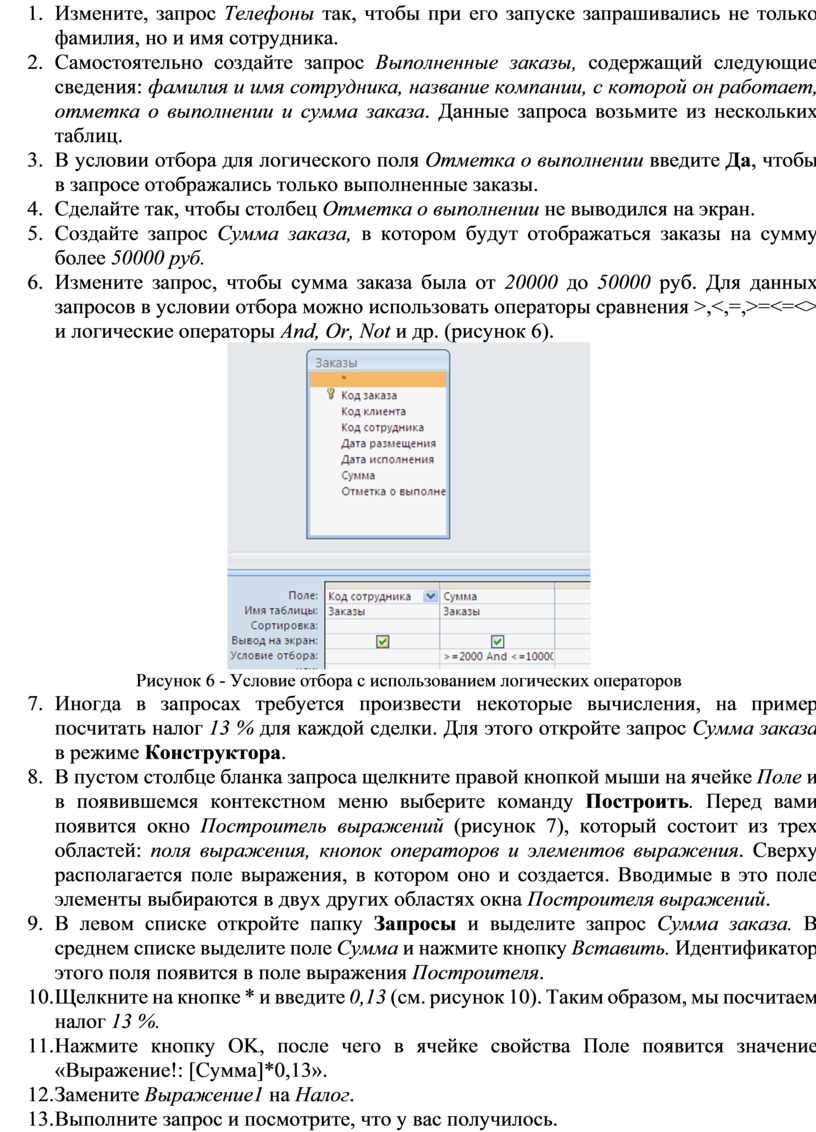Click the criteria cell with >=2000 And

point(498,657)
